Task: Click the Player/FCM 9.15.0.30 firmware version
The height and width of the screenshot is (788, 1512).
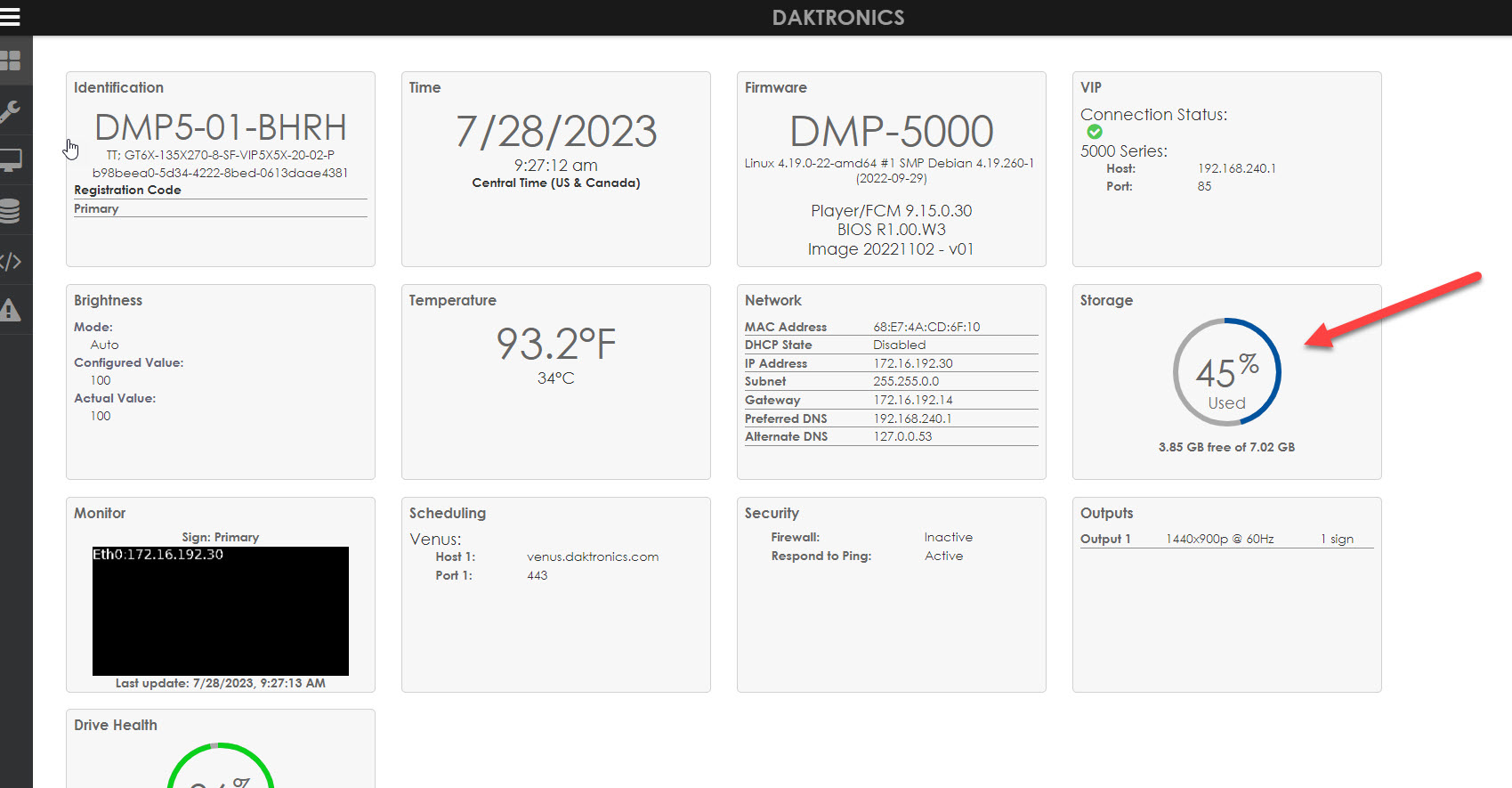Action: coord(891,211)
